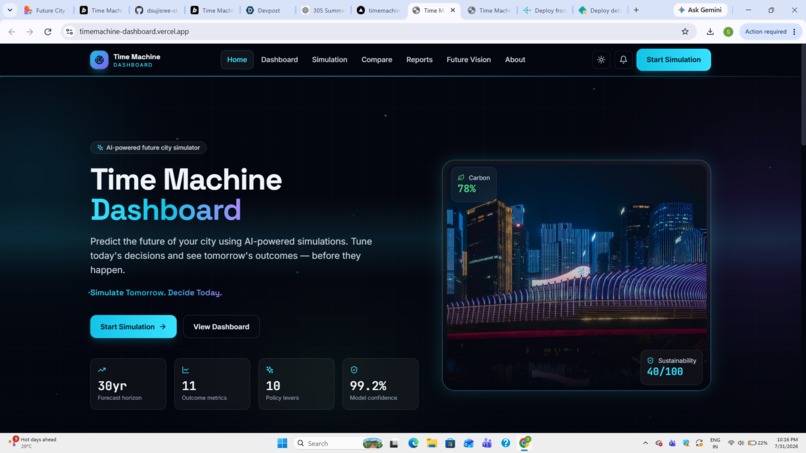Close the active Time M tab
The image size is (806, 453).
click(452, 10)
